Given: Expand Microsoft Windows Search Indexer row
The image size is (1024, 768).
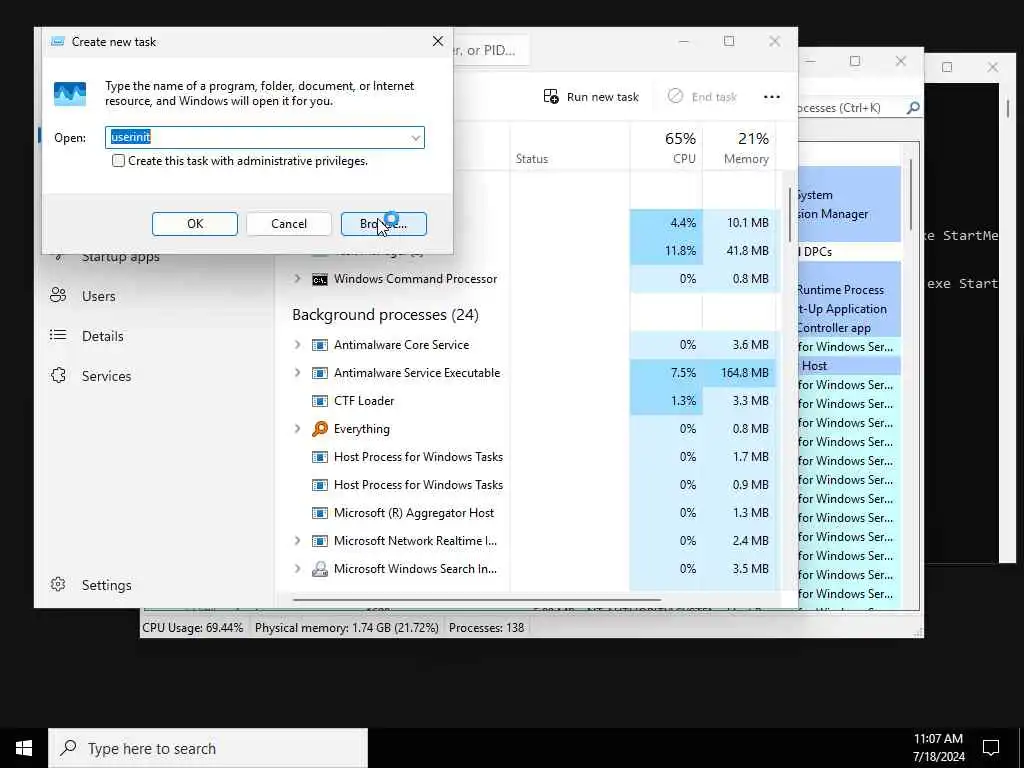Looking at the screenshot, I should coord(297,569).
